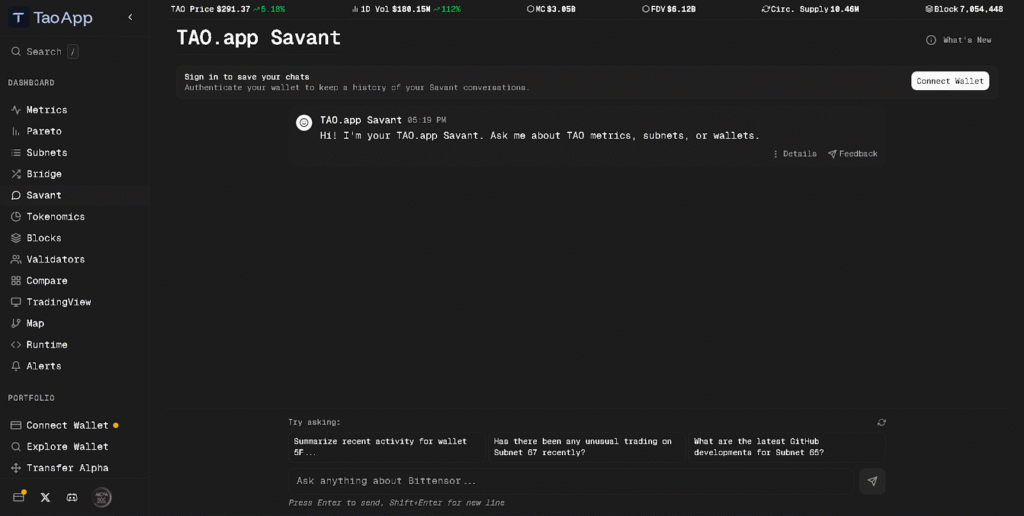Click the white Connect Wallet button

coord(949,81)
